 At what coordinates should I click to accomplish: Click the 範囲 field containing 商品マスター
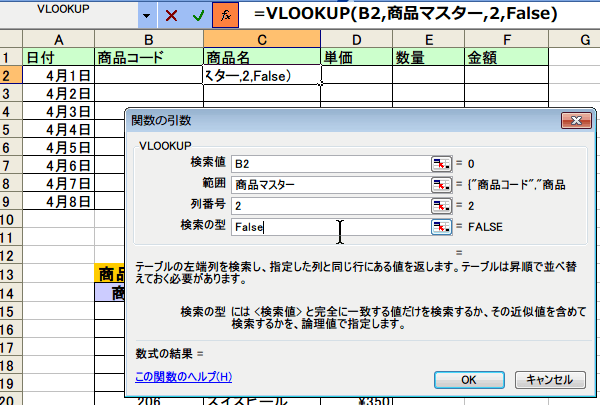point(331,185)
